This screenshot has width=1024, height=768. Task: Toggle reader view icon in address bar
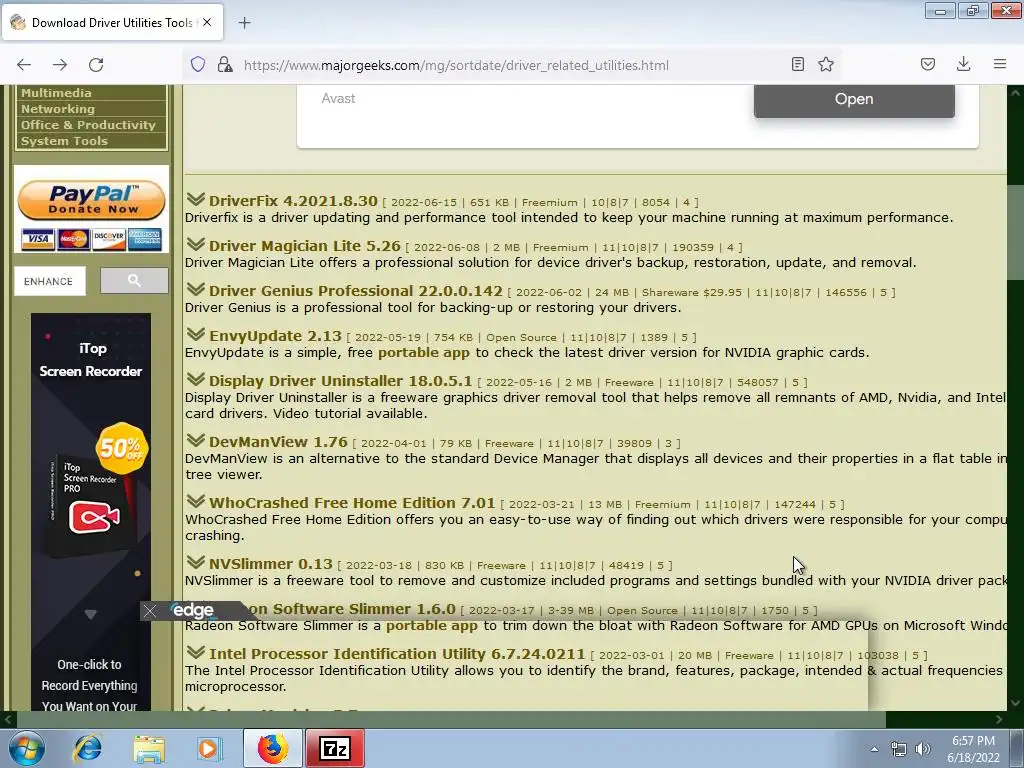coord(797,64)
